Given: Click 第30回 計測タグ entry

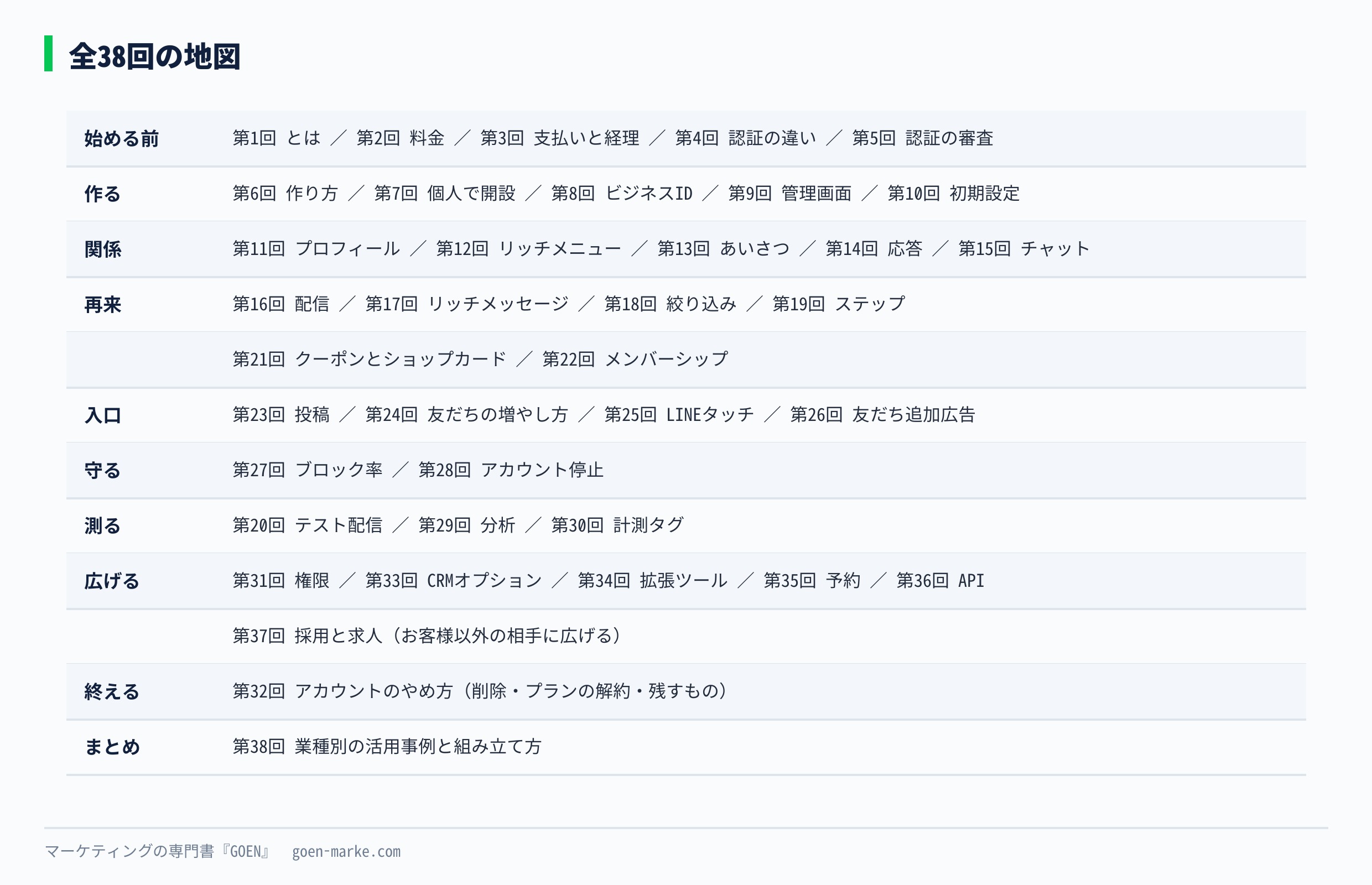Looking at the screenshot, I should coord(617,525).
